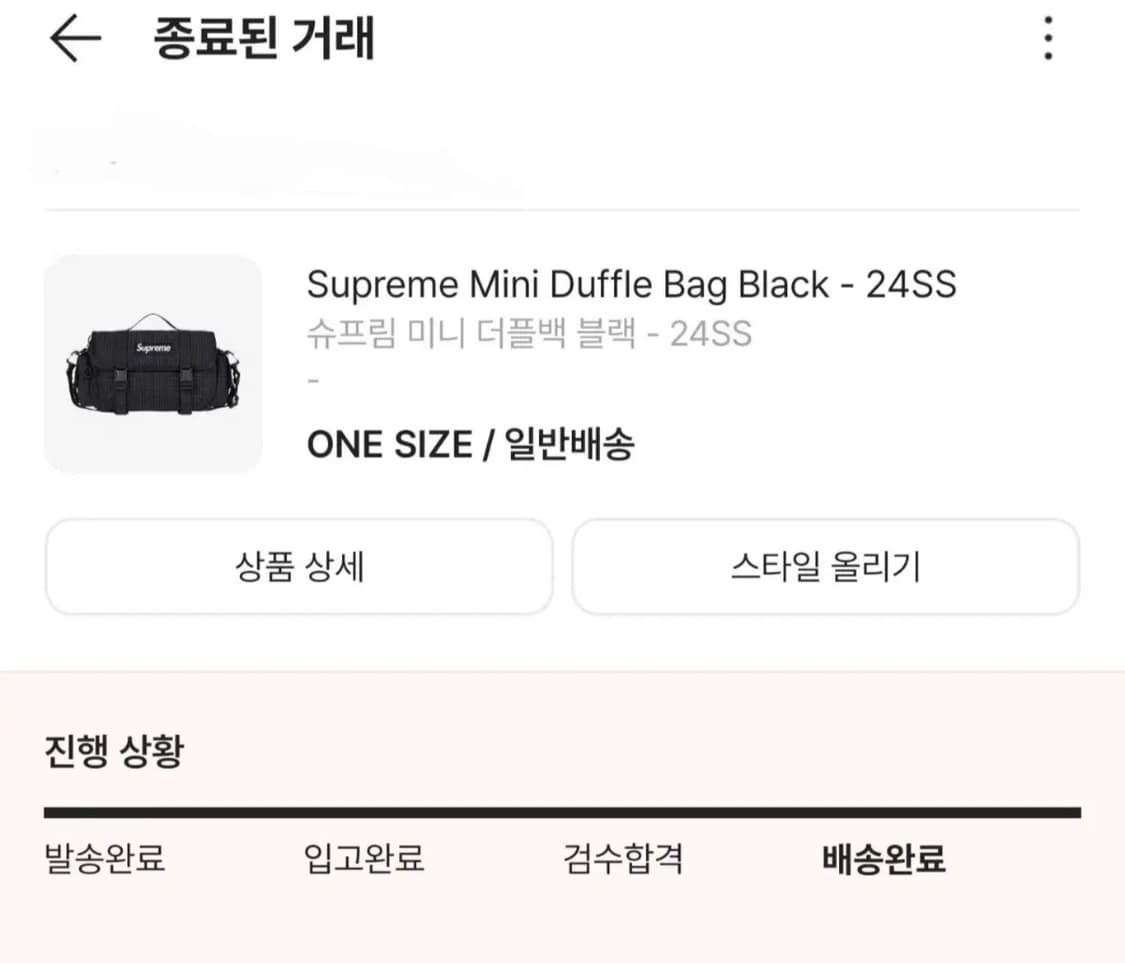Screen dimensions: 1125x963
Task: Open the Supreme duffle bag thumbnail
Action: click(153, 363)
